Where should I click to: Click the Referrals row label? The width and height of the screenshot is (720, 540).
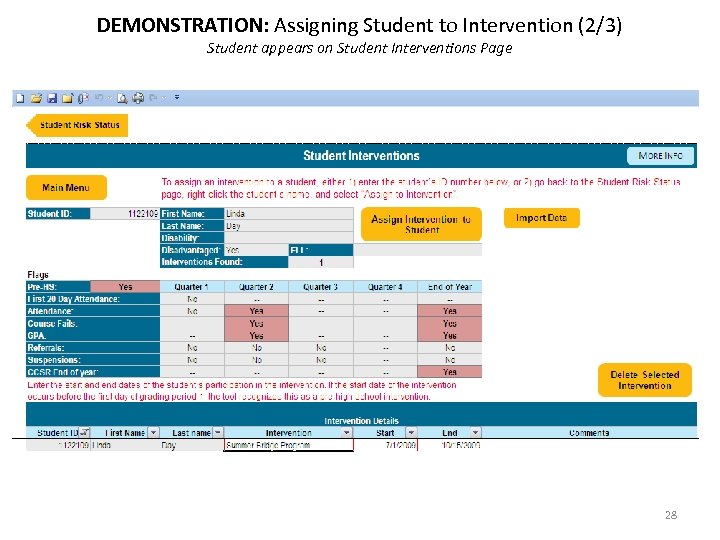click(93, 348)
